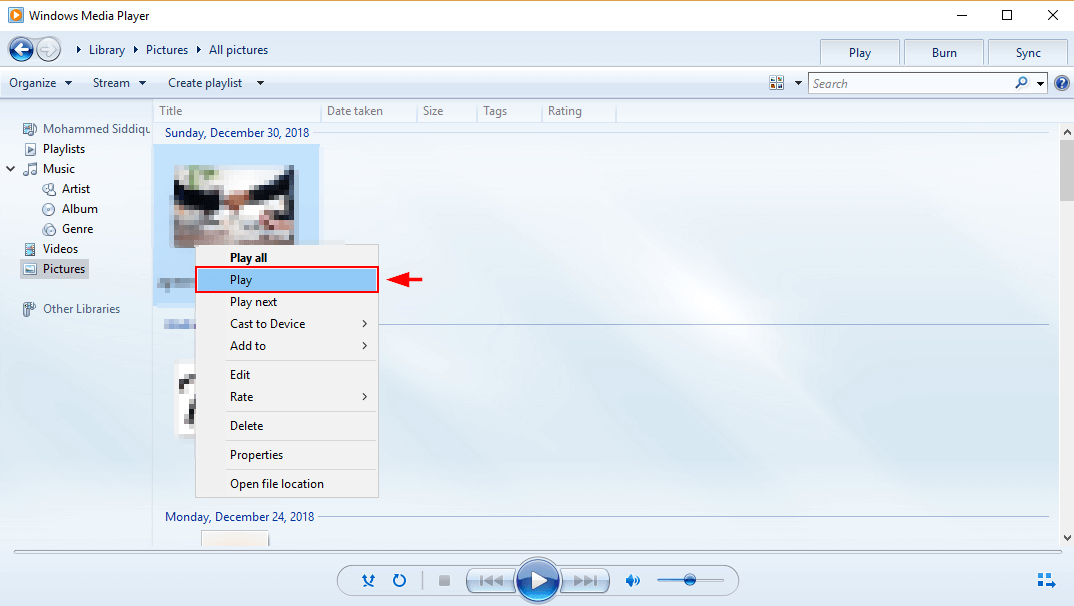Toggle the repeat button

click(399, 581)
